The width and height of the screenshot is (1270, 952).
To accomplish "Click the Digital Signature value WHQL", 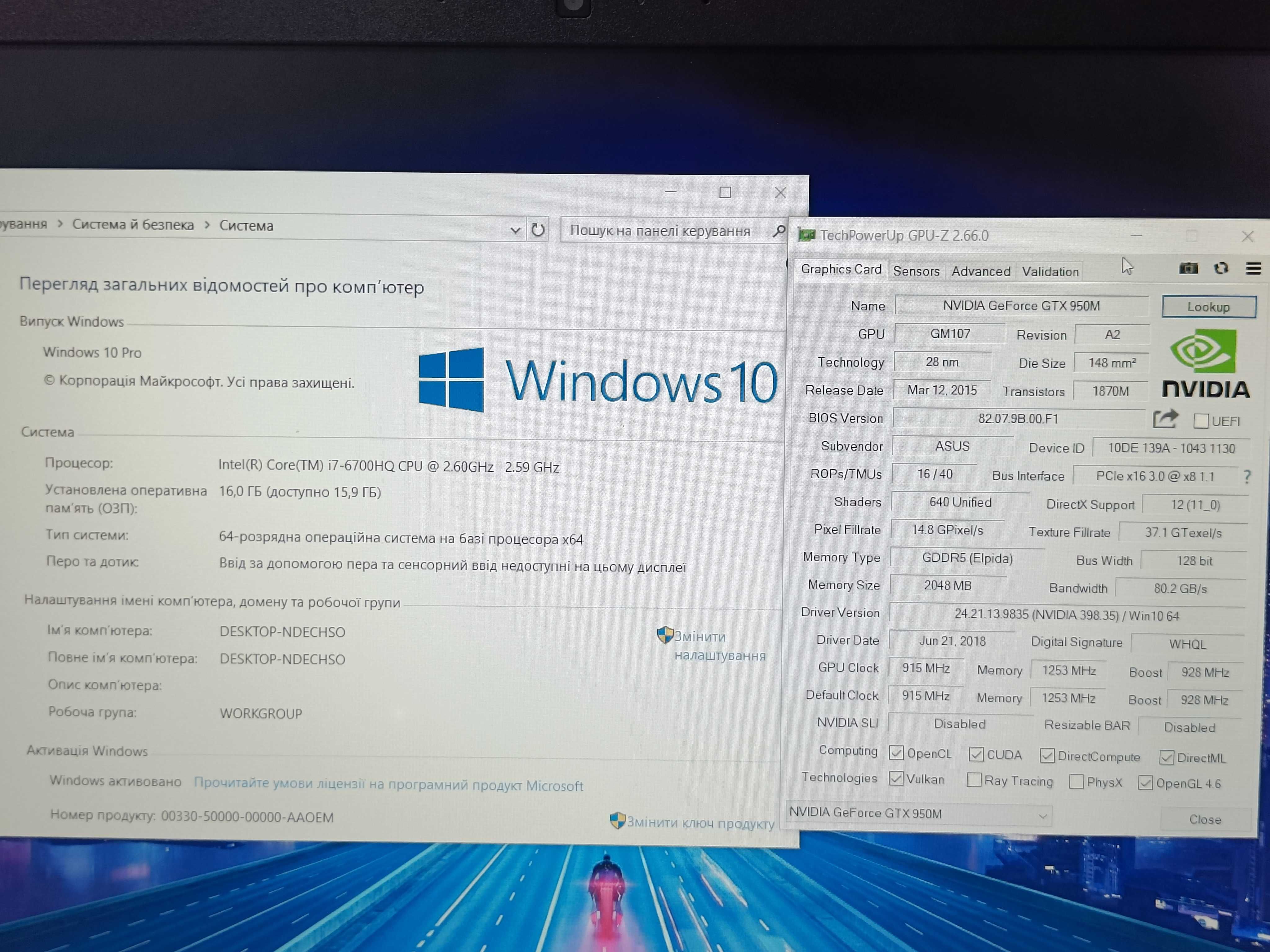I will coord(1188,644).
